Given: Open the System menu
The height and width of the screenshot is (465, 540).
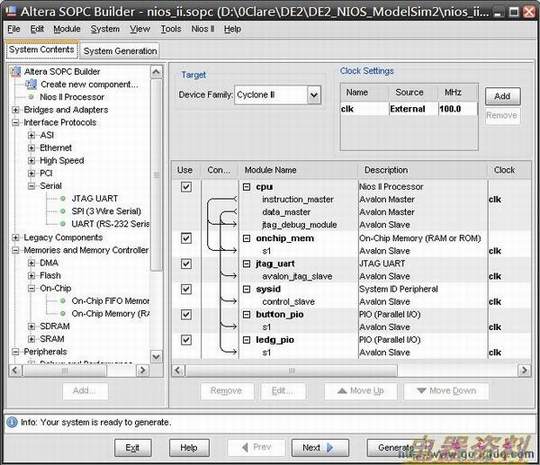Looking at the screenshot, I should 105,29.
